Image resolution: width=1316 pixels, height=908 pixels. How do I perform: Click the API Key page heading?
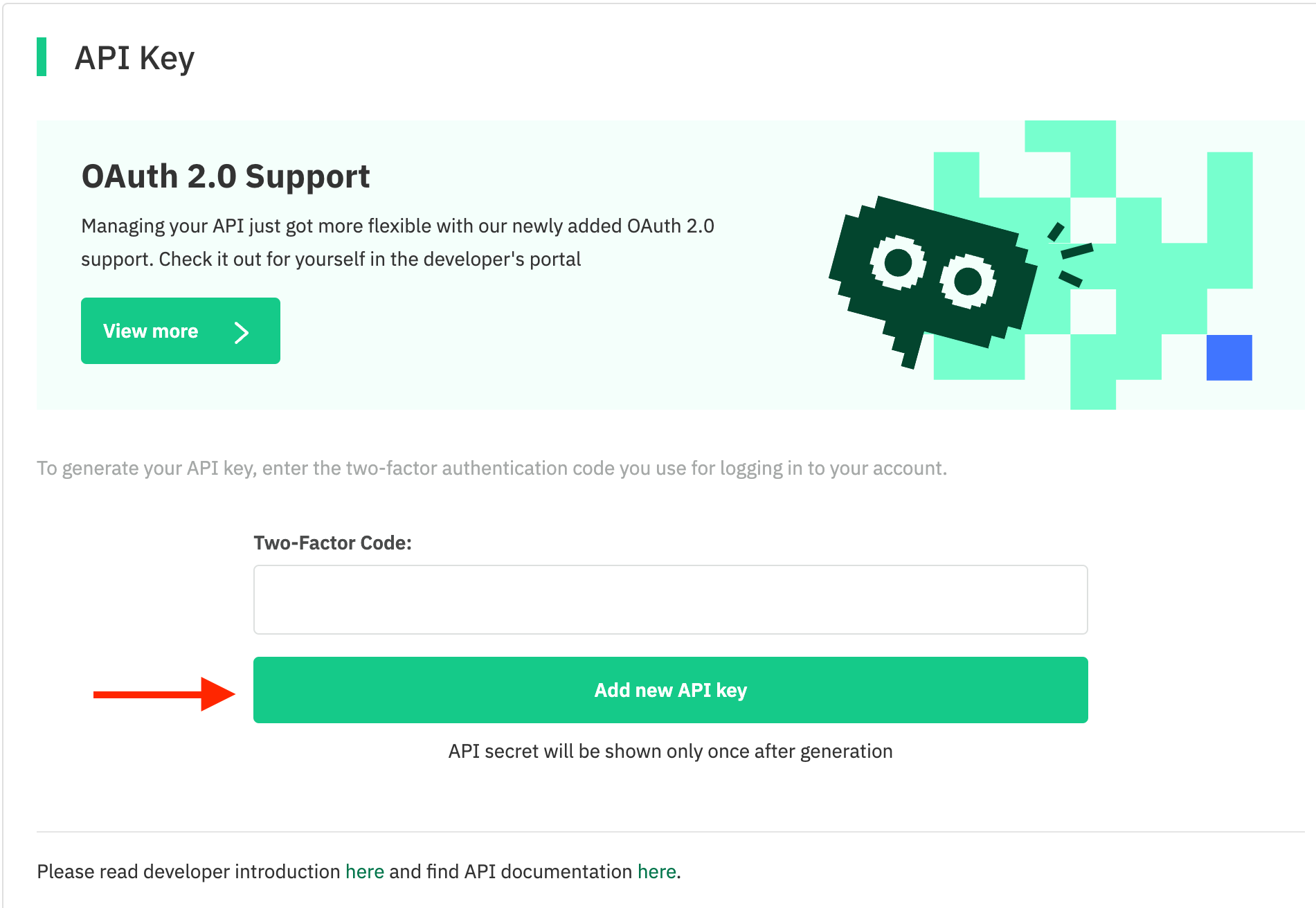tap(134, 58)
